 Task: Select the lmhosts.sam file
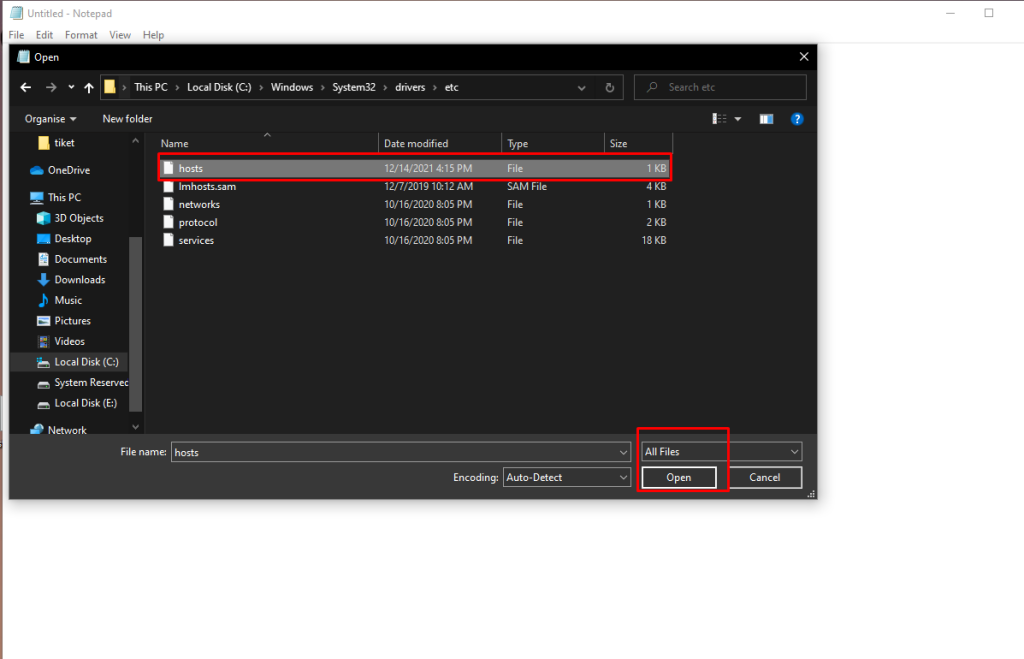[415, 186]
